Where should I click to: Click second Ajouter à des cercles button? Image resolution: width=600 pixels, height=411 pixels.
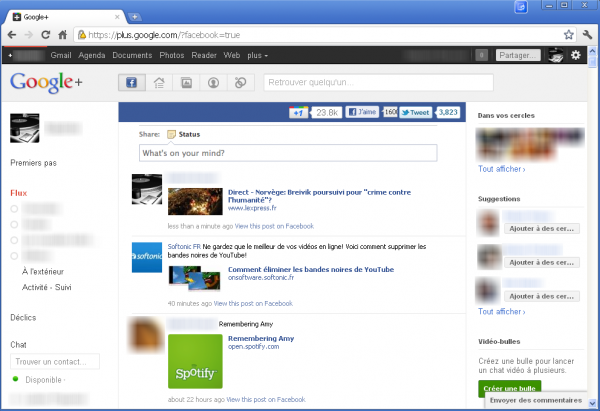[x=541, y=263]
